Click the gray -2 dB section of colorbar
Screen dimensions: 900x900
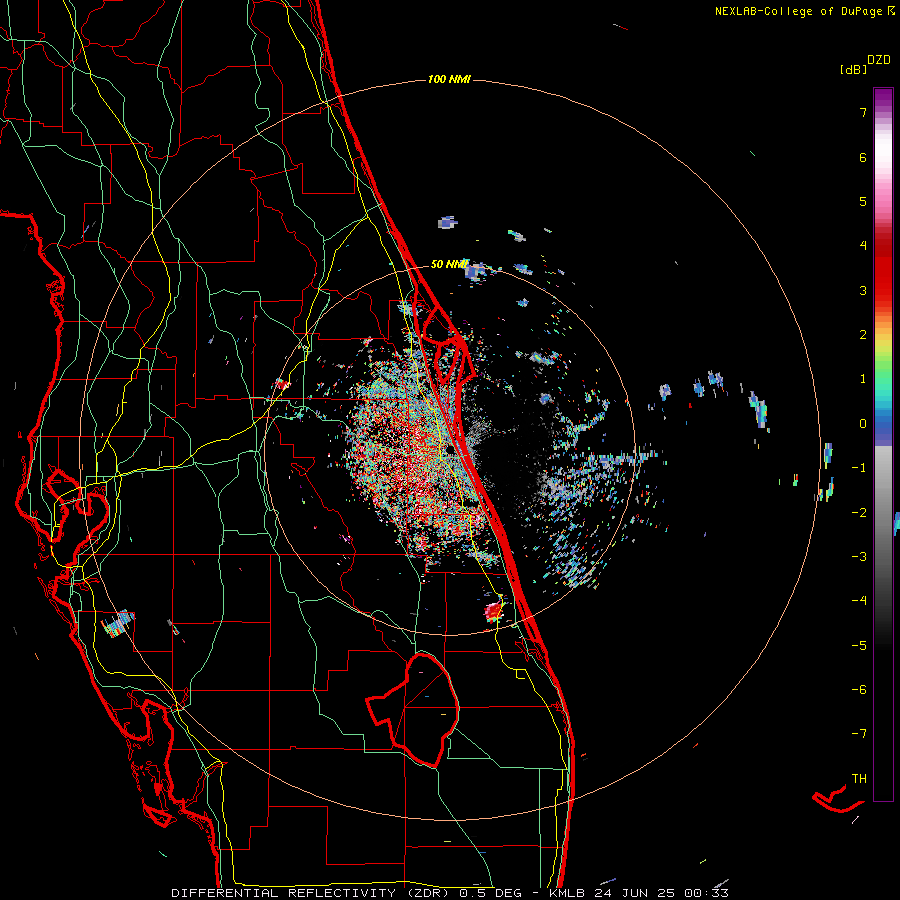pos(883,512)
